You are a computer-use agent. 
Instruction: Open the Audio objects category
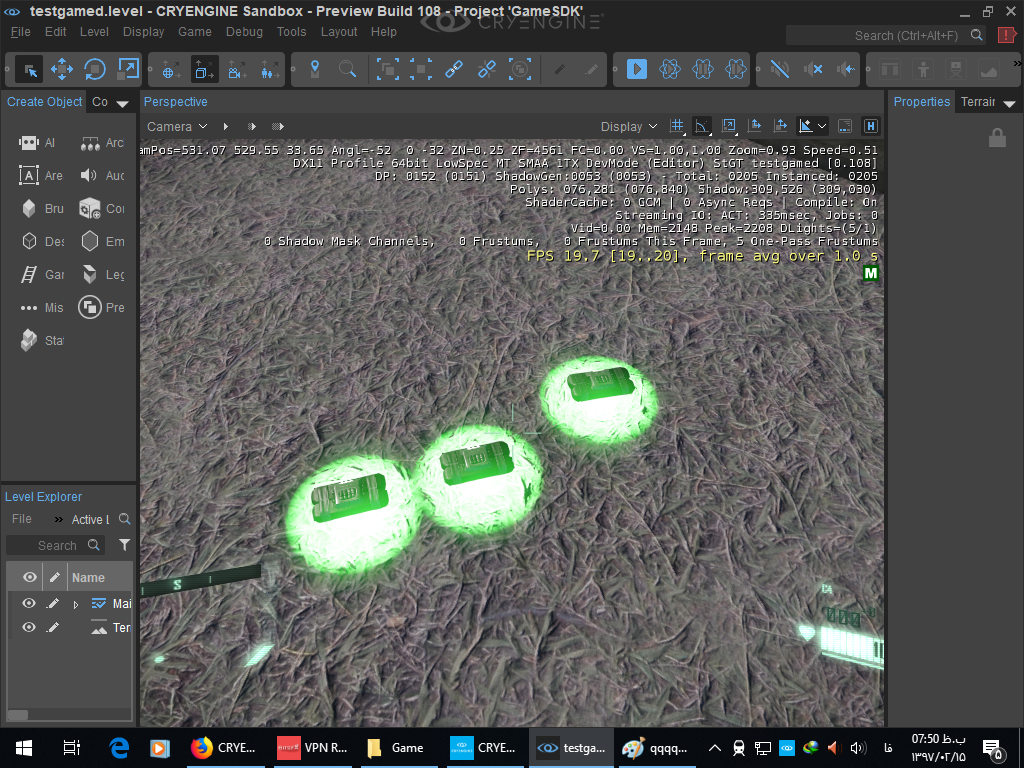(x=101, y=176)
